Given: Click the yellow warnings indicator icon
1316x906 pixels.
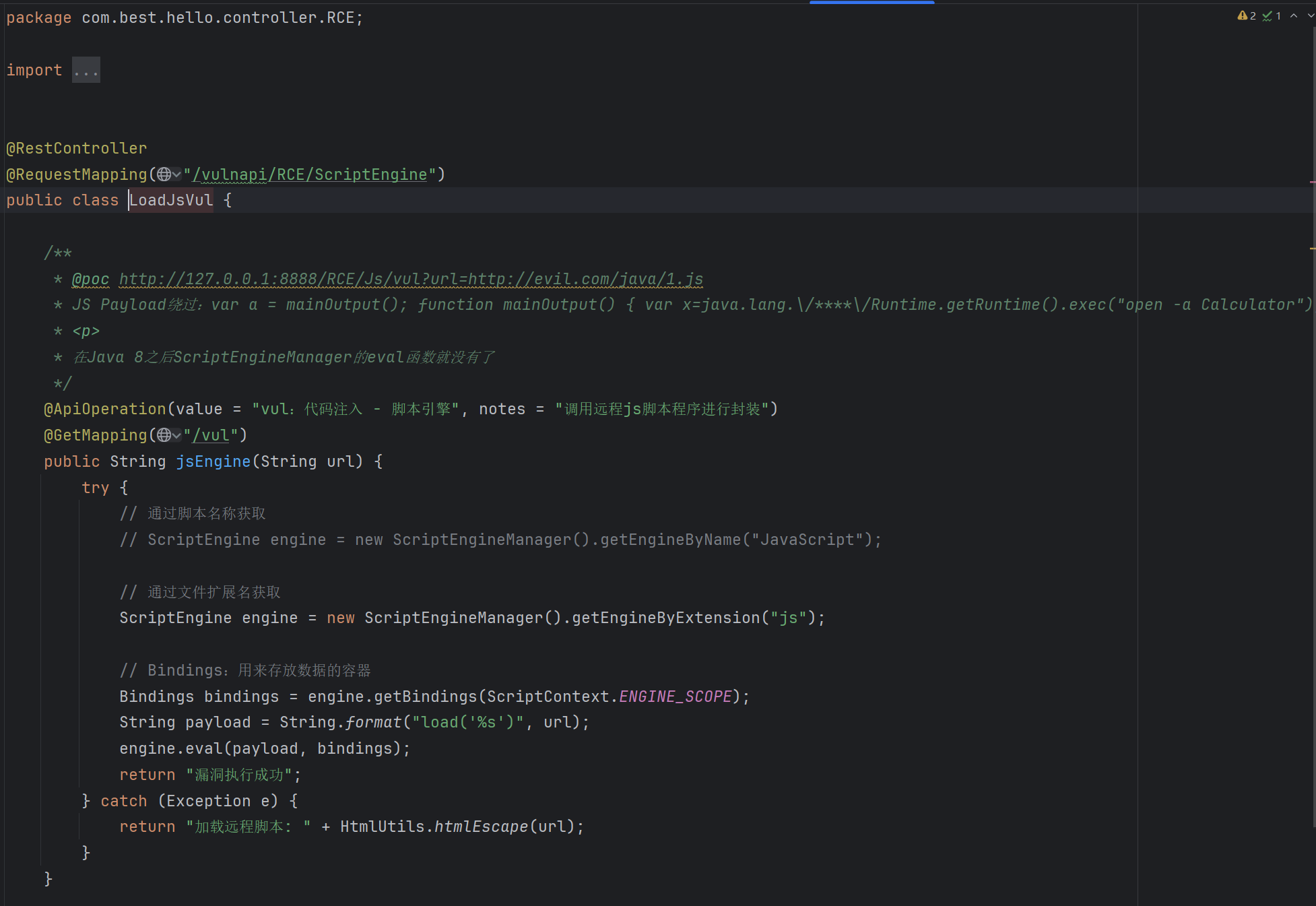Looking at the screenshot, I should [1243, 15].
